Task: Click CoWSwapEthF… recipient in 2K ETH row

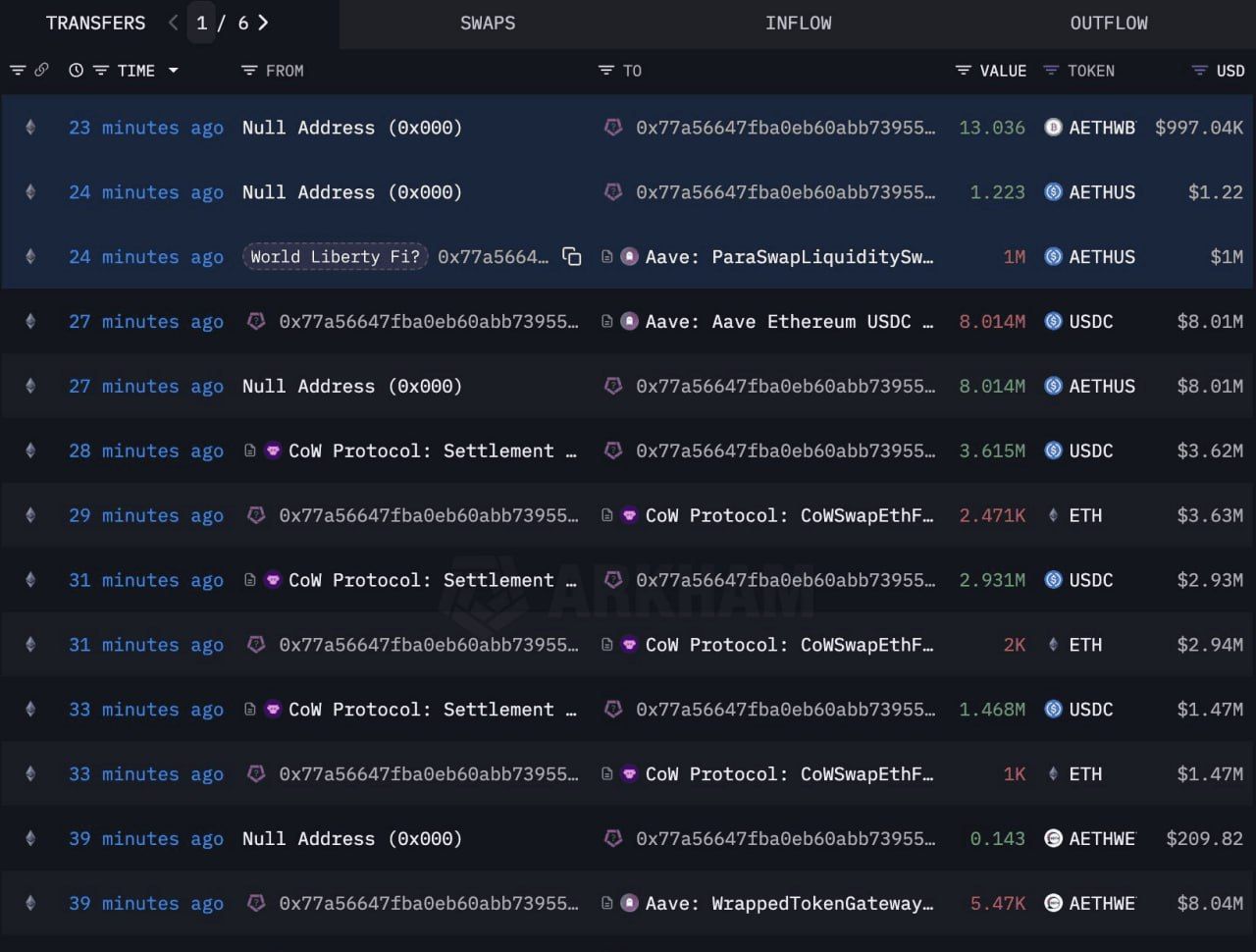Action: point(789,646)
